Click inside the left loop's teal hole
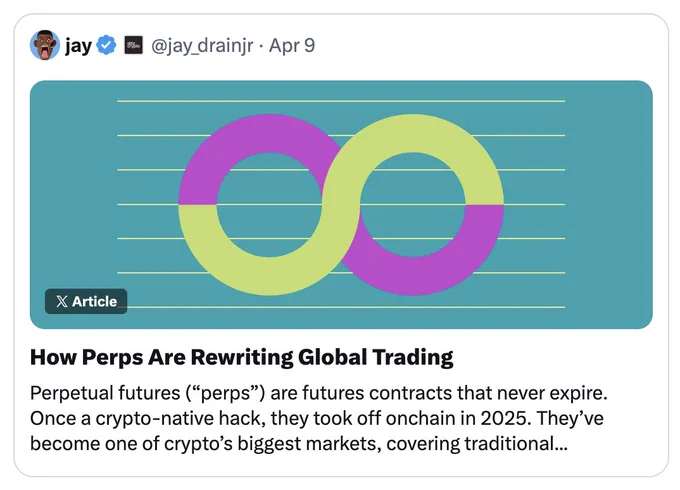This screenshot has height=490, width=680. [x=269, y=205]
